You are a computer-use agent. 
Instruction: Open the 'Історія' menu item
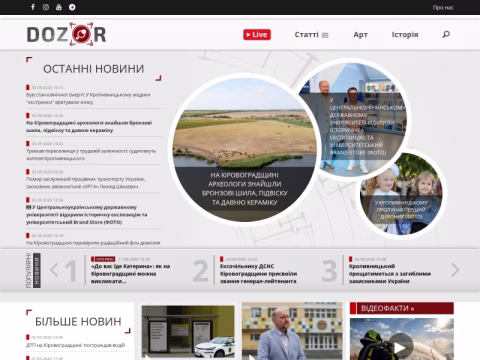tap(405, 35)
